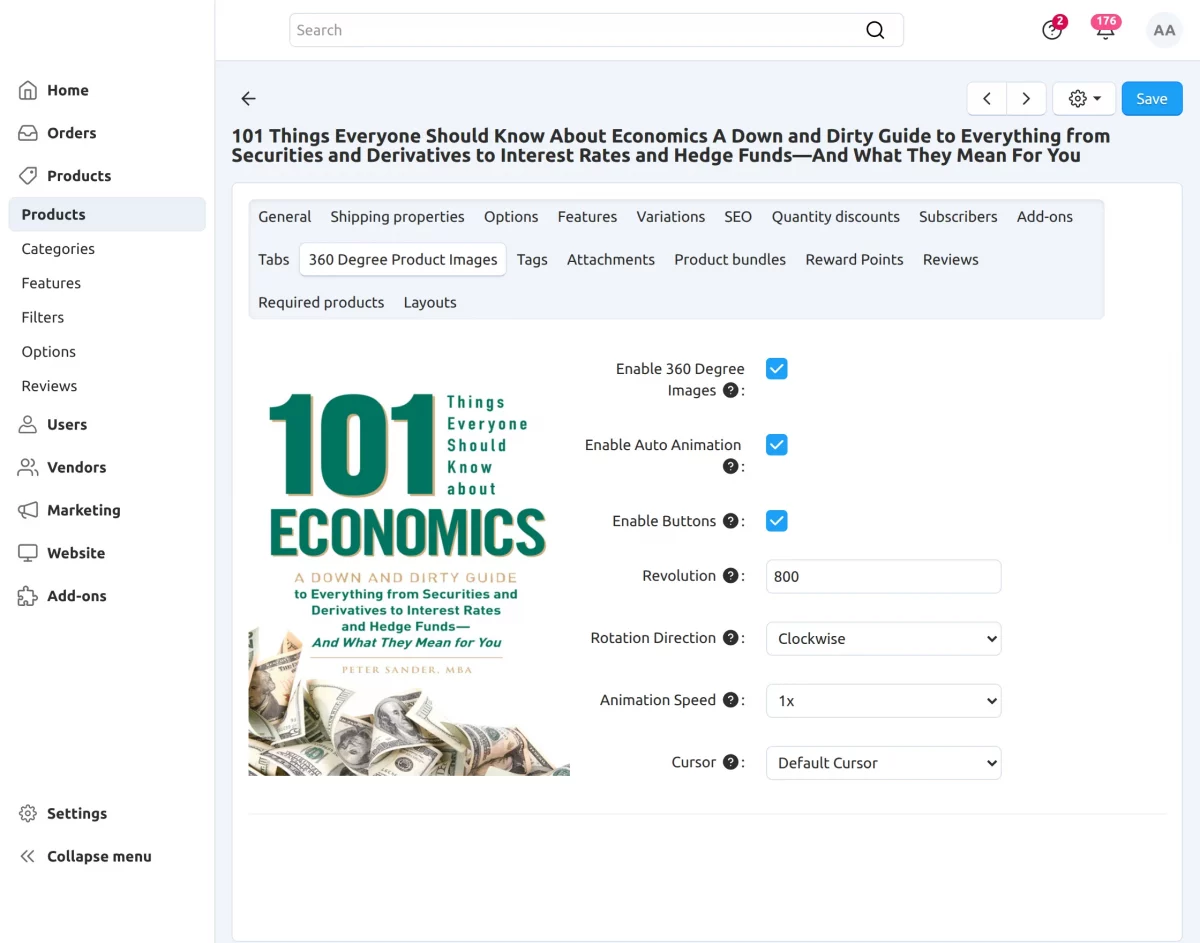Show help tooltip for Enable Auto Animation

pyautogui.click(x=731, y=466)
